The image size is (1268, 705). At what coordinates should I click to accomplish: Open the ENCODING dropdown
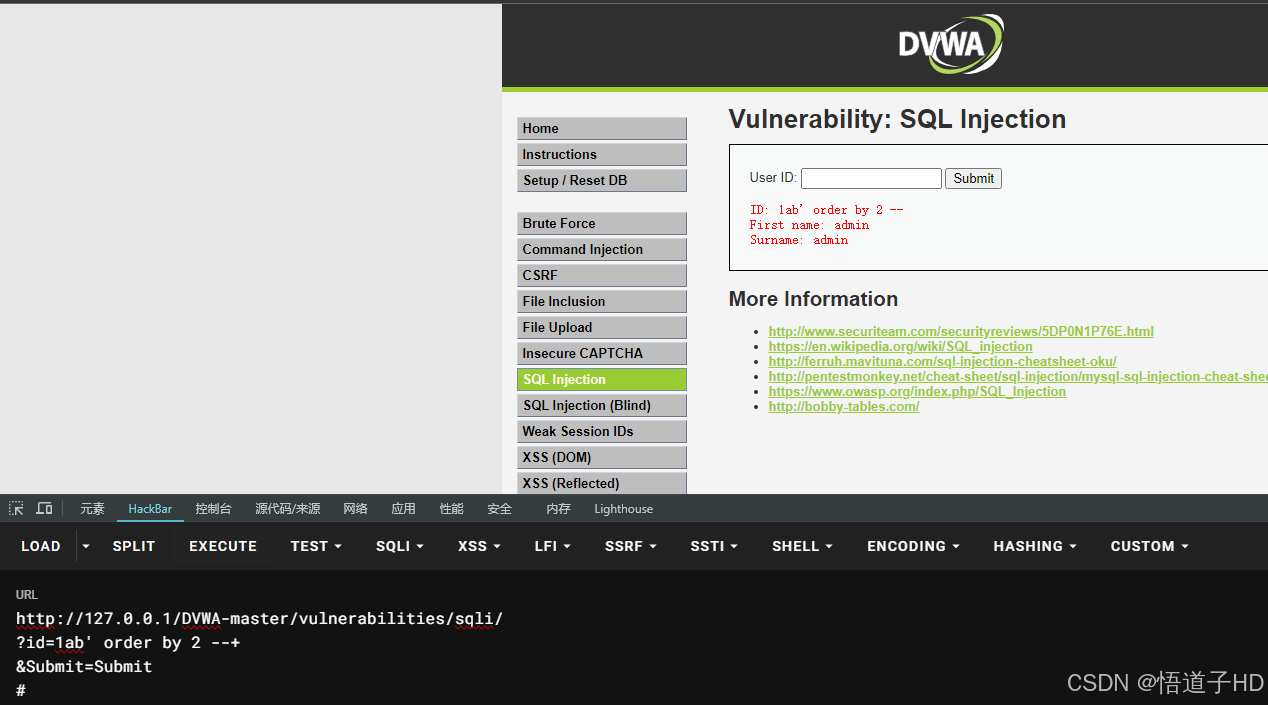click(x=913, y=546)
